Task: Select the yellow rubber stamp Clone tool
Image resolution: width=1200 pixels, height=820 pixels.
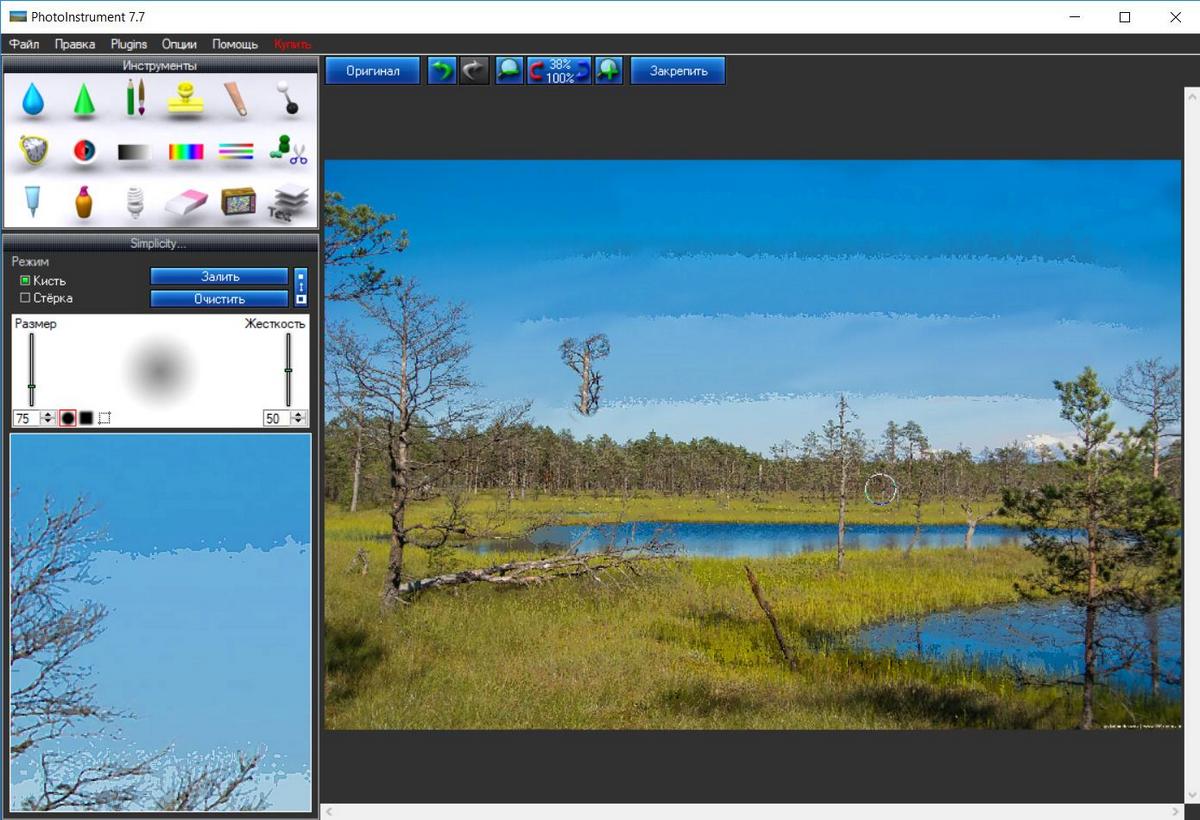Action: click(x=186, y=98)
